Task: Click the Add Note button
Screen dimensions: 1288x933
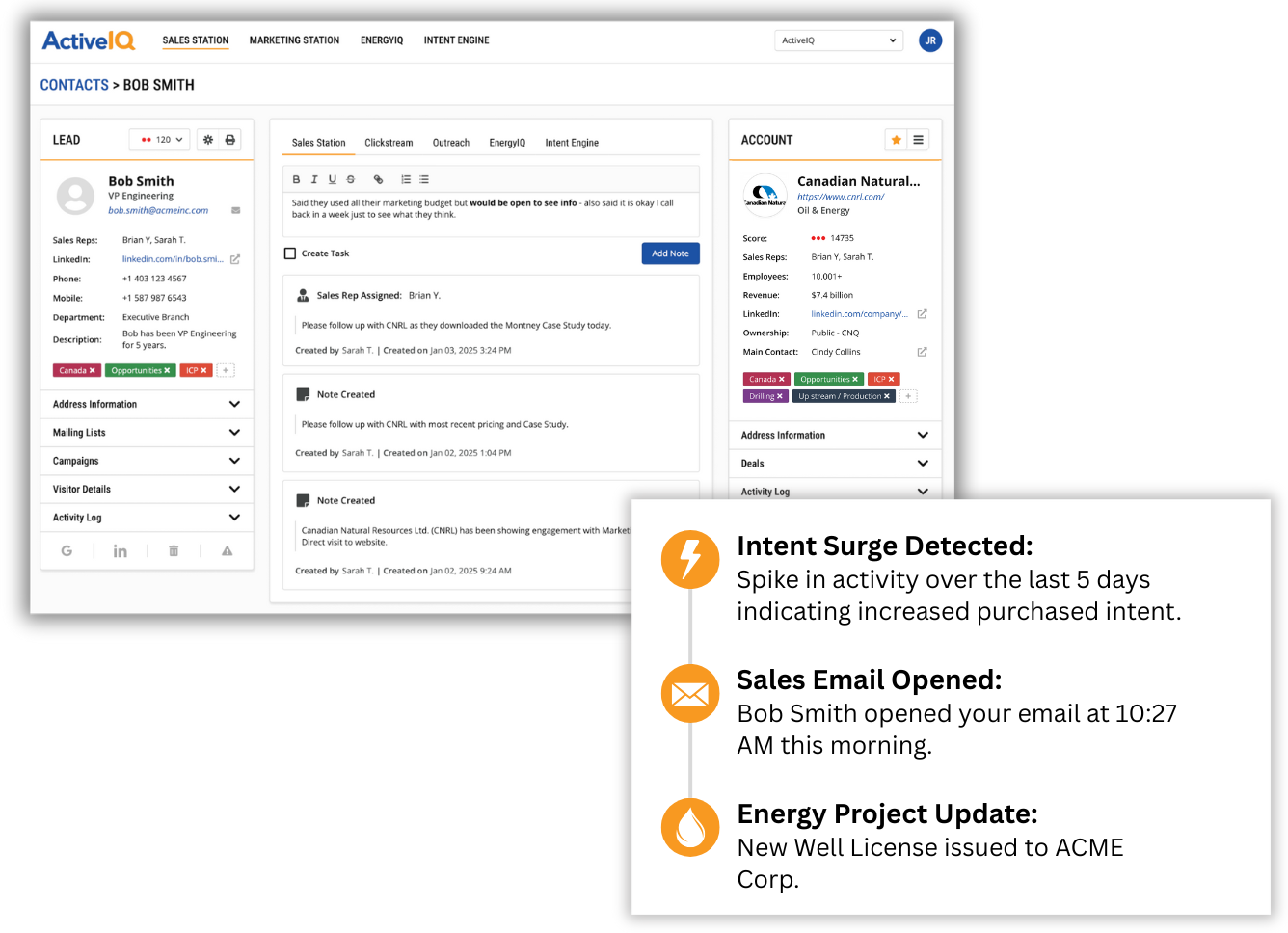Action: click(670, 253)
